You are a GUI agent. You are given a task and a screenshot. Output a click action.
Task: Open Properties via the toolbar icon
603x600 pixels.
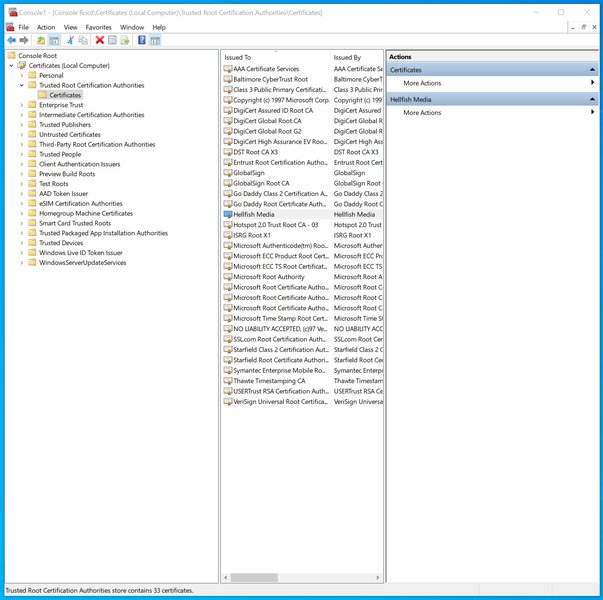pyautogui.click(x=112, y=40)
